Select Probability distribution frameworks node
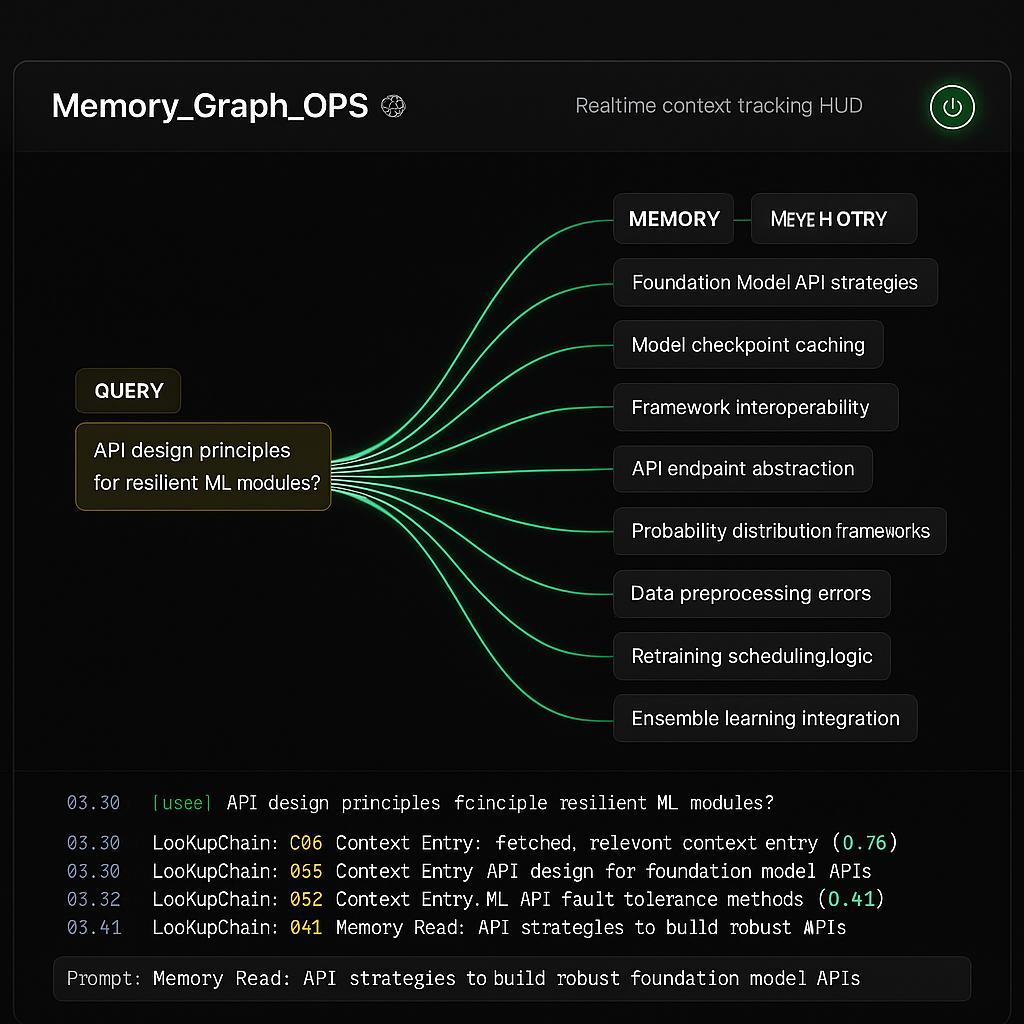The image size is (1024, 1024). pyautogui.click(x=780, y=531)
